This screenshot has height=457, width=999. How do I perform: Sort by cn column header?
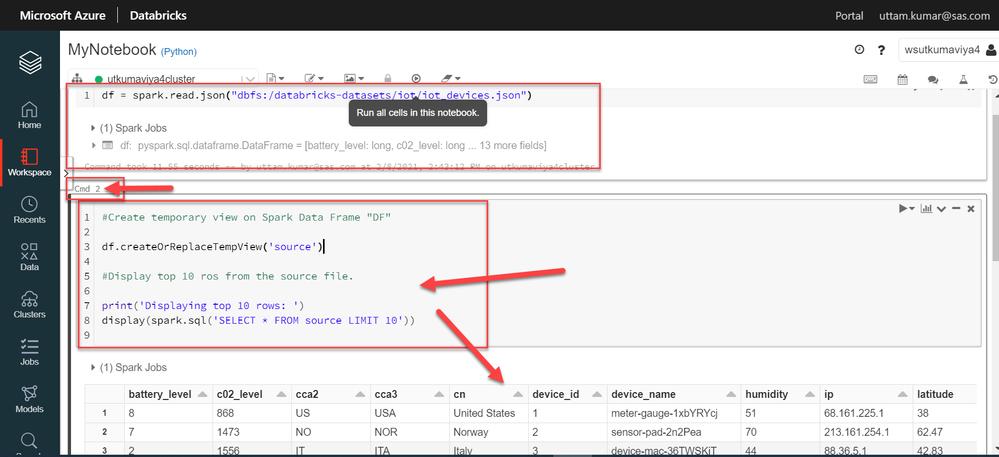coord(489,394)
